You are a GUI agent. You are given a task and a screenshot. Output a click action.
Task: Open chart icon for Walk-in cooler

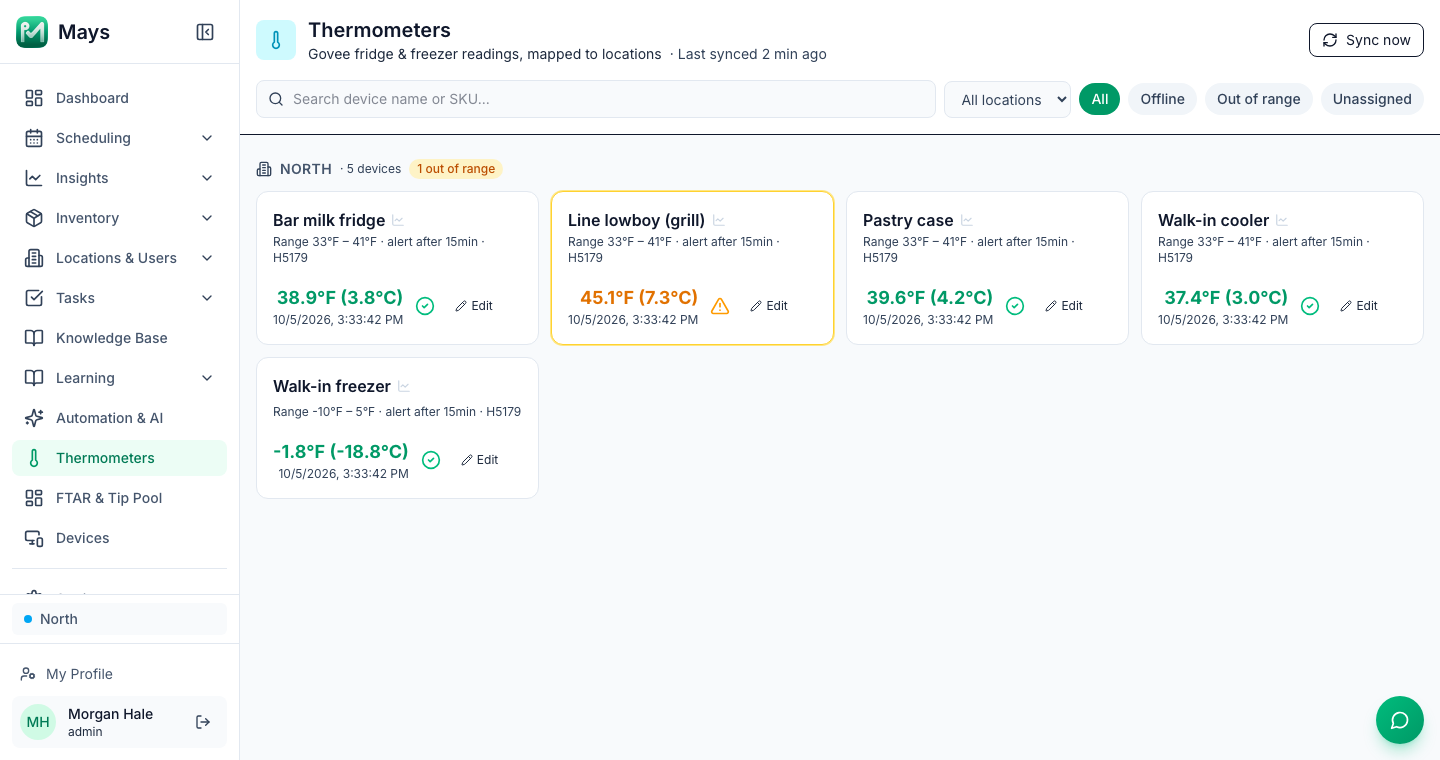[x=1282, y=220]
